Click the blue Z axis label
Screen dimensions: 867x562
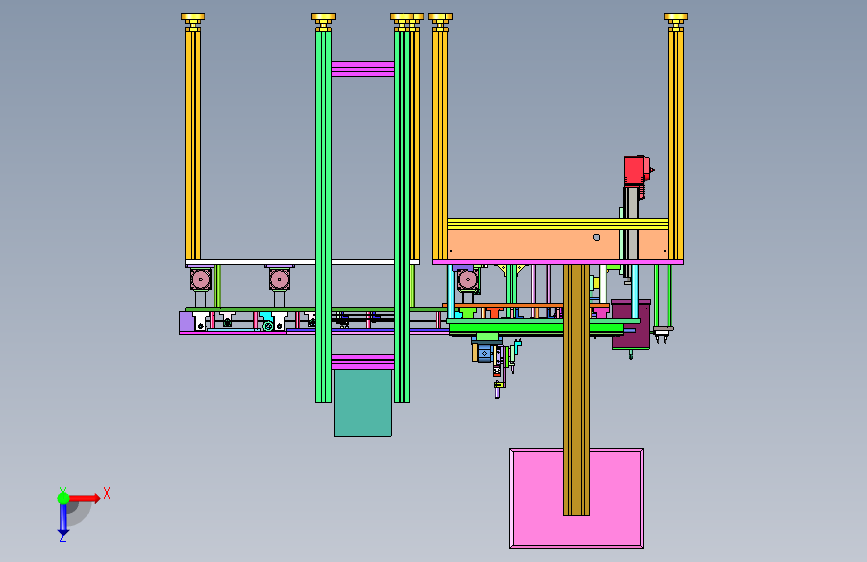63,537
